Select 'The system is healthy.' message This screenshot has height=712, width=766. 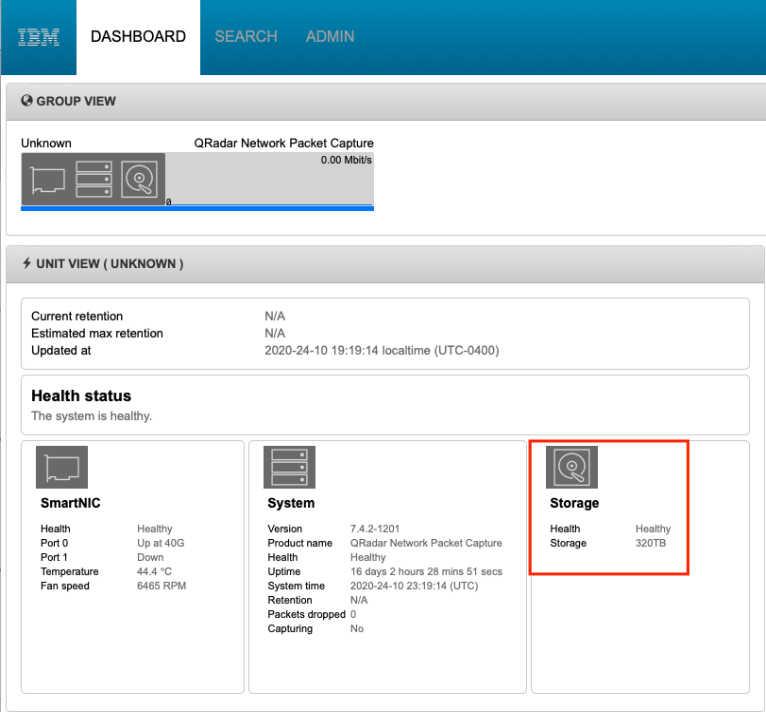(91, 416)
